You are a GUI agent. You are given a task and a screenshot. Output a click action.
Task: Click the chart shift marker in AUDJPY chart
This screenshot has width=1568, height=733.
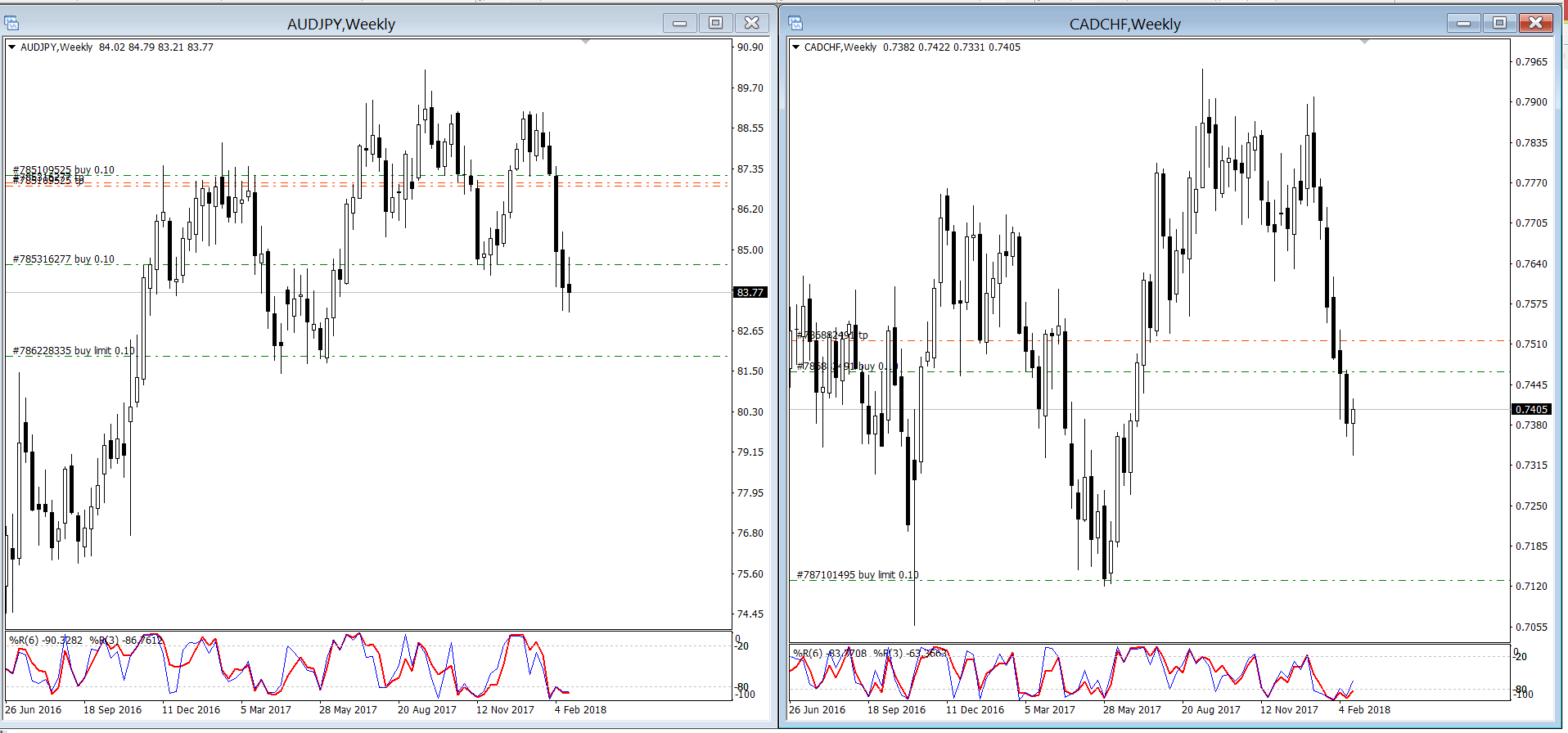pyautogui.click(x=585, y=41)
